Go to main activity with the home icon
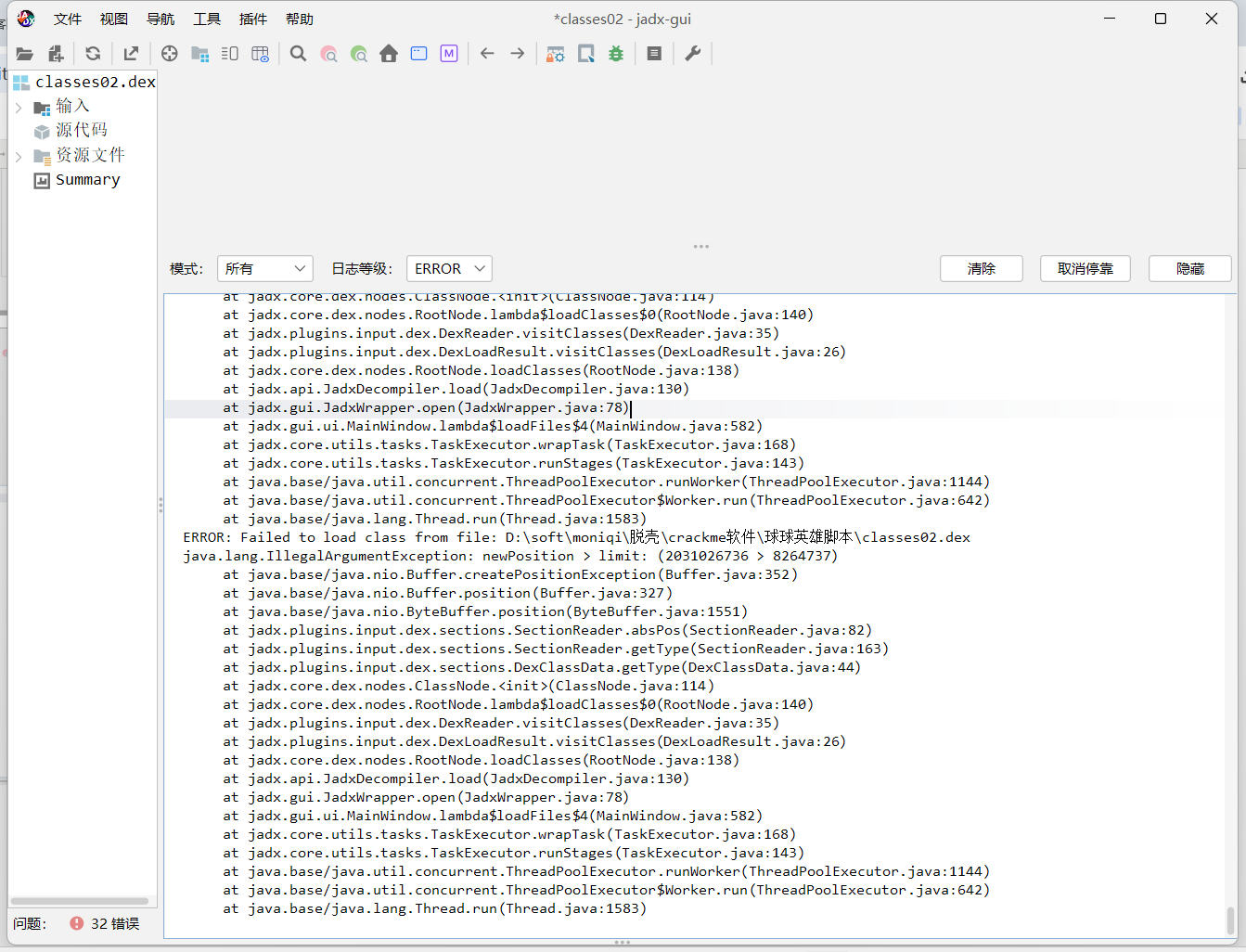The image size is (1246, 952). click(x=389, y=54)
